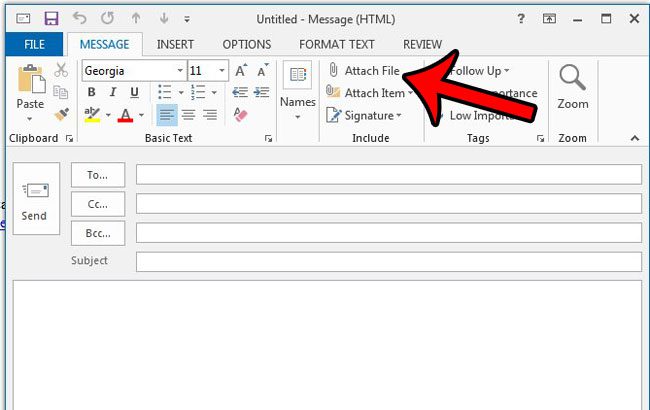
Task: Open the Georgia font name dropdown
Action: tap(180, 70)
